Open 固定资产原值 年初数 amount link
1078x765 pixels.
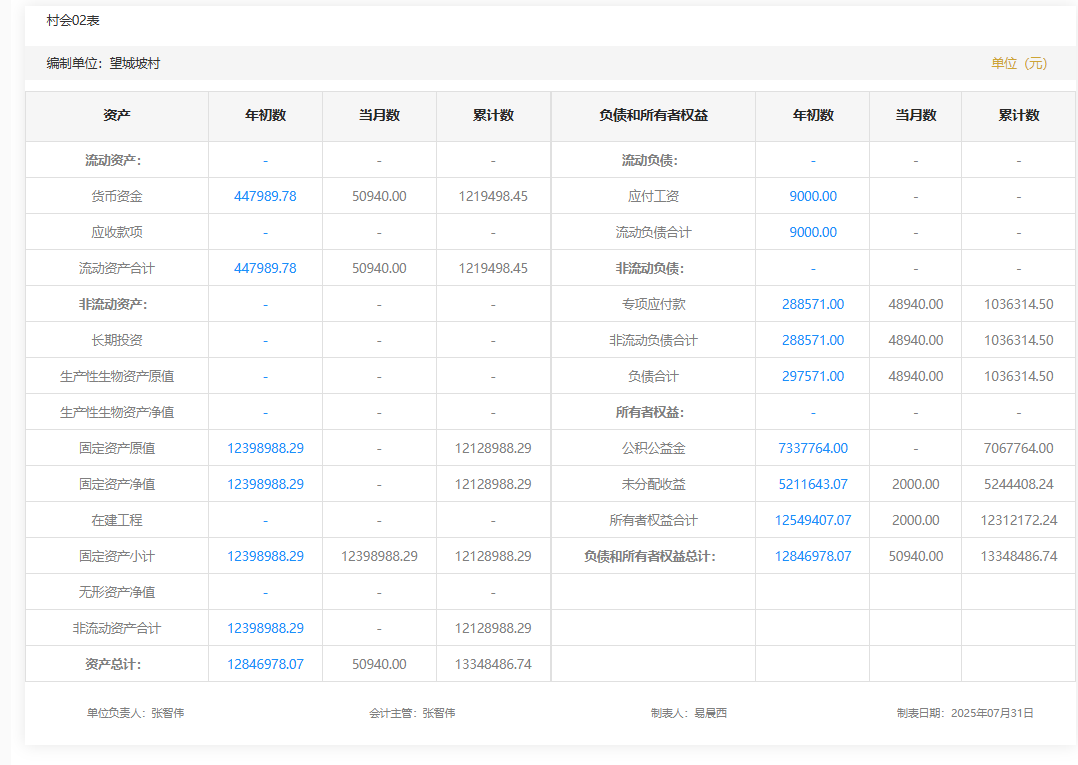point(265,448)
